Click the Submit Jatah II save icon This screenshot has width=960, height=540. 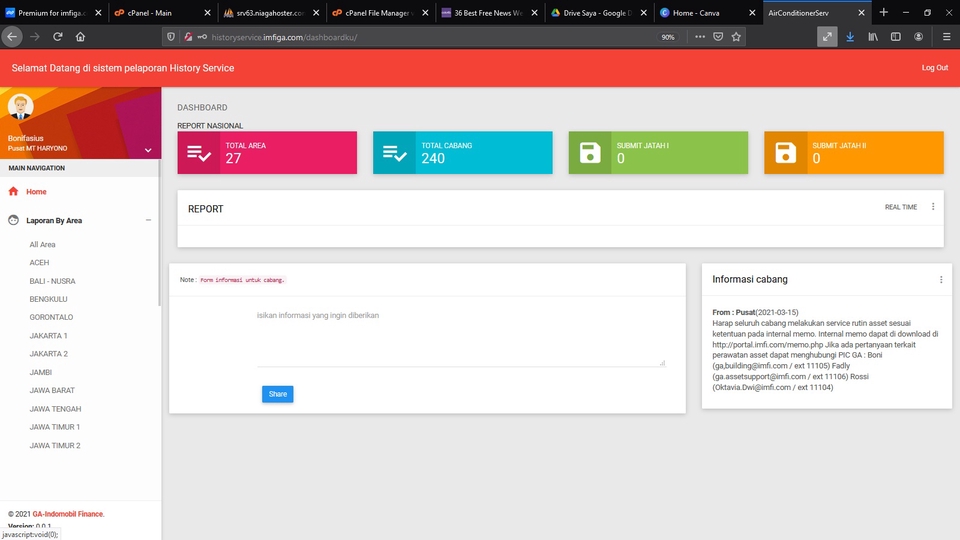click(786, 153)
